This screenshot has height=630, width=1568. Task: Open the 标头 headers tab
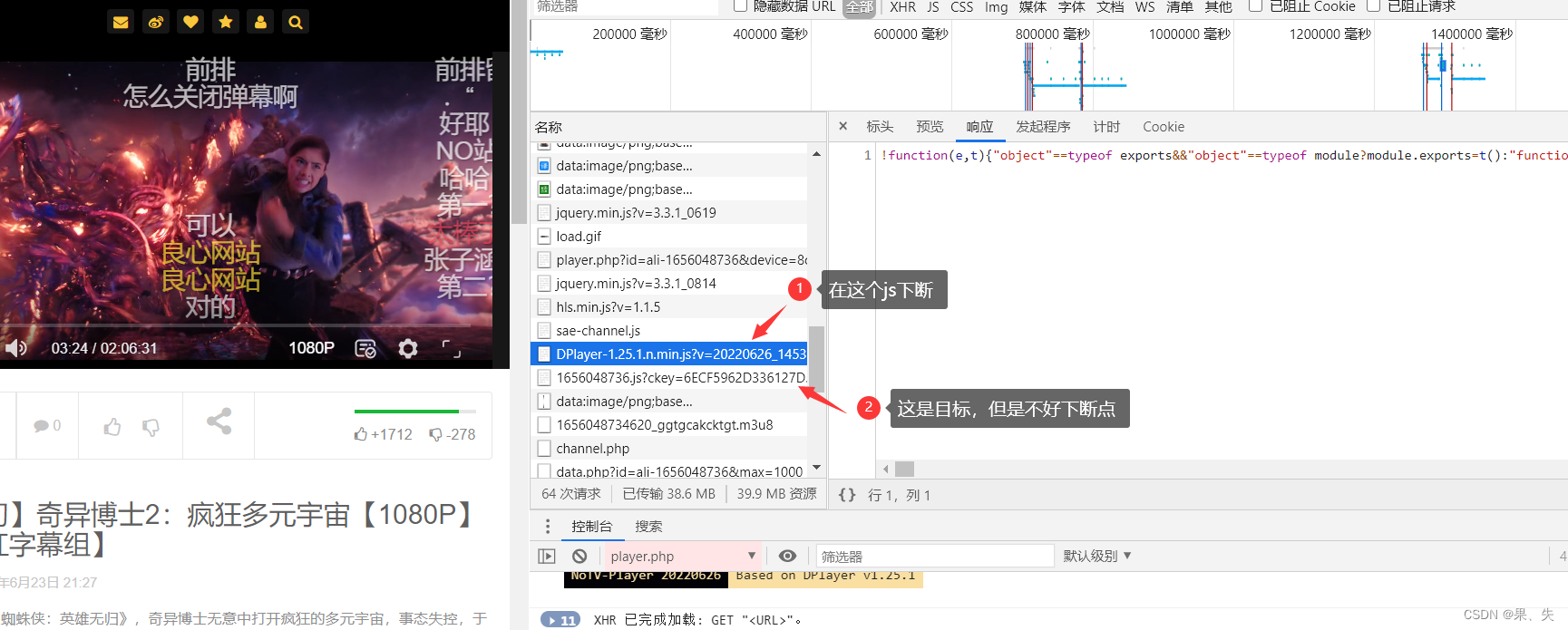point(880,127)
